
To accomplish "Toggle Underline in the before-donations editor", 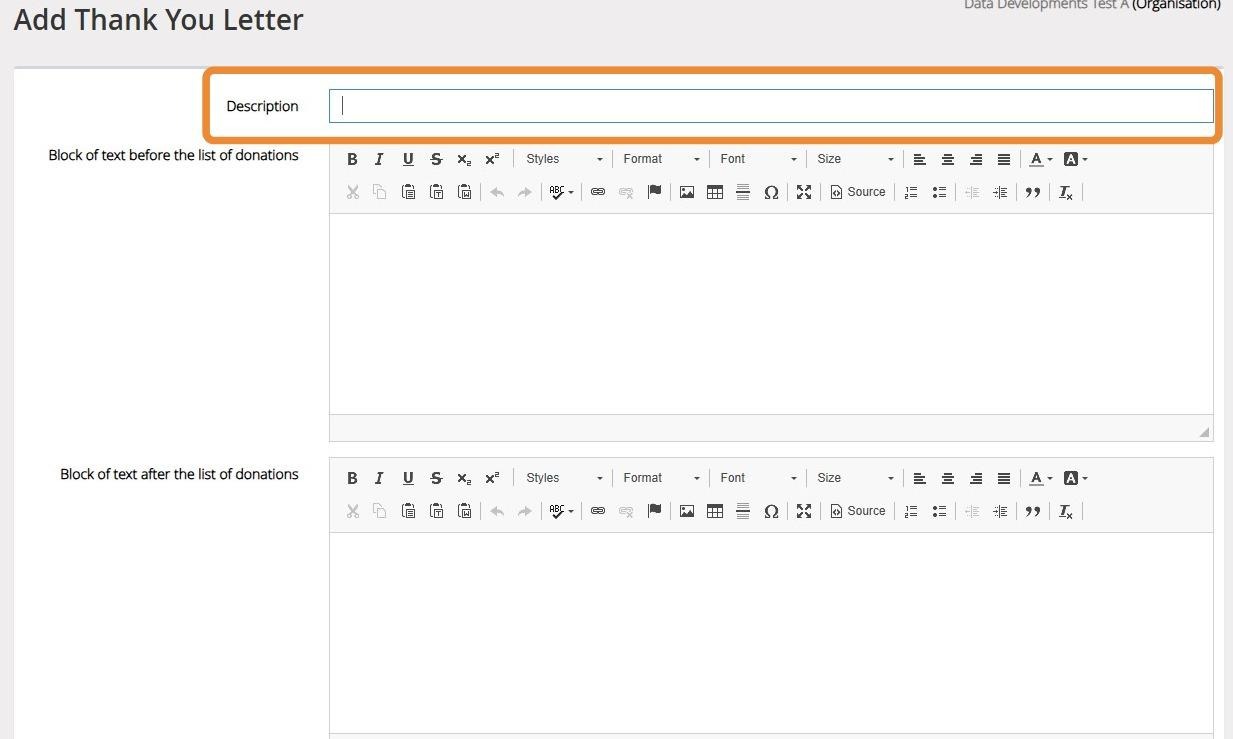I will click(x=408, y=159).
